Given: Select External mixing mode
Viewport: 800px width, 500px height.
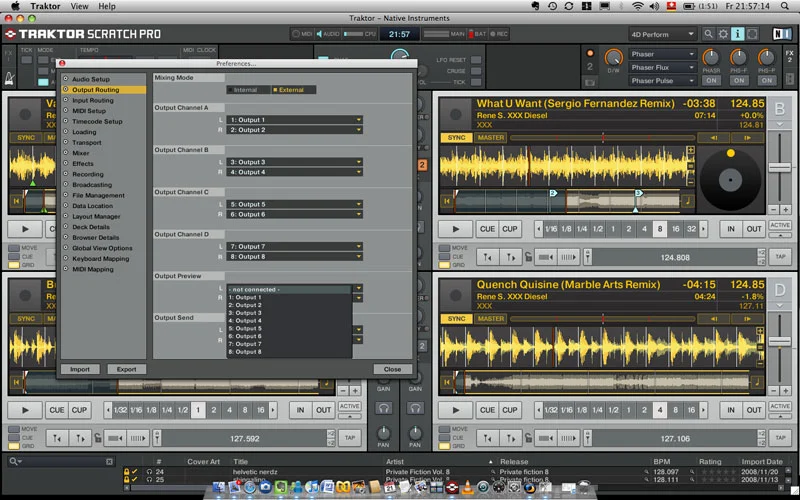Looking at the screenshot, I should (293, 90).
